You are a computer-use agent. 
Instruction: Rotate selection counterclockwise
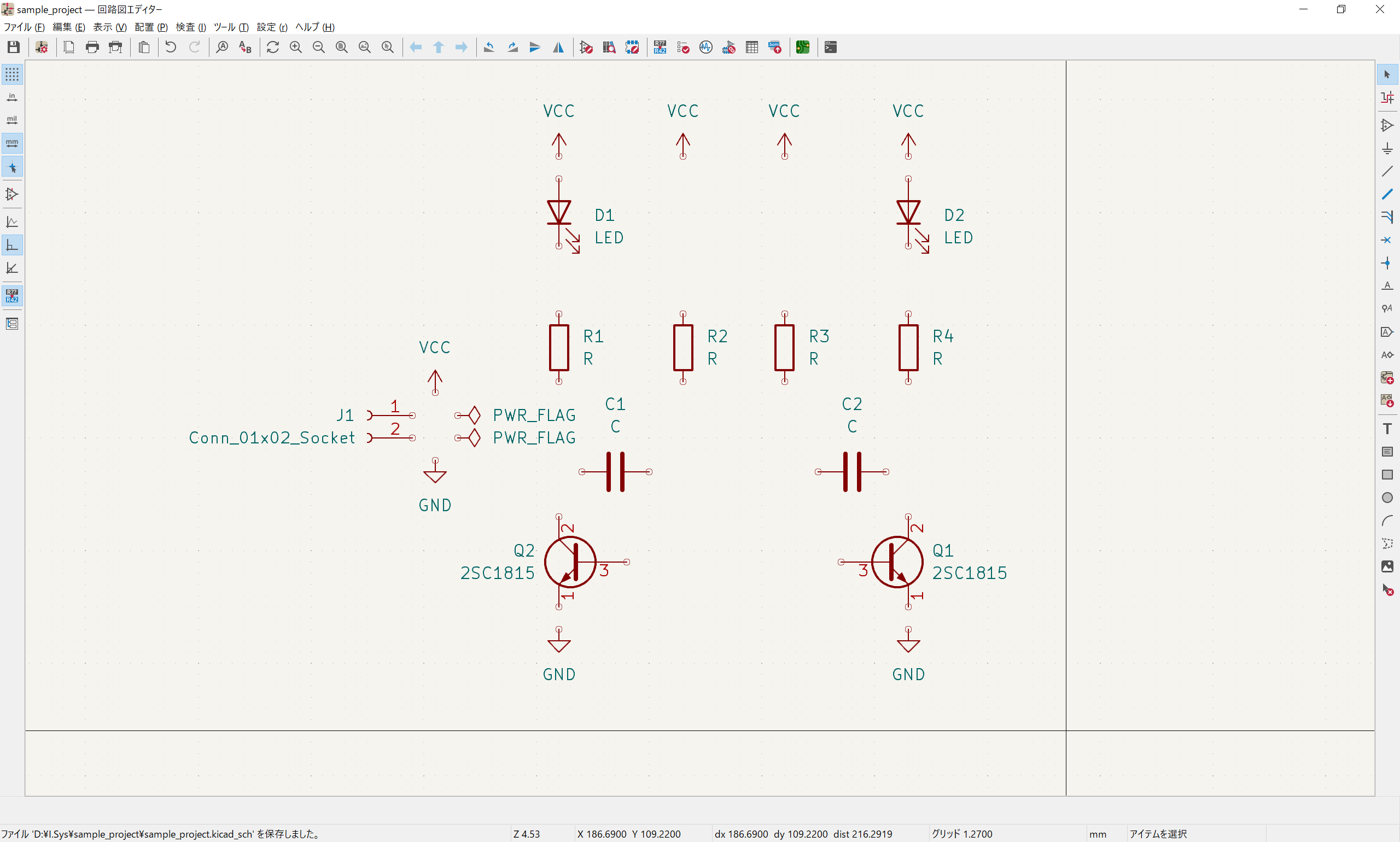coord(489,47)
